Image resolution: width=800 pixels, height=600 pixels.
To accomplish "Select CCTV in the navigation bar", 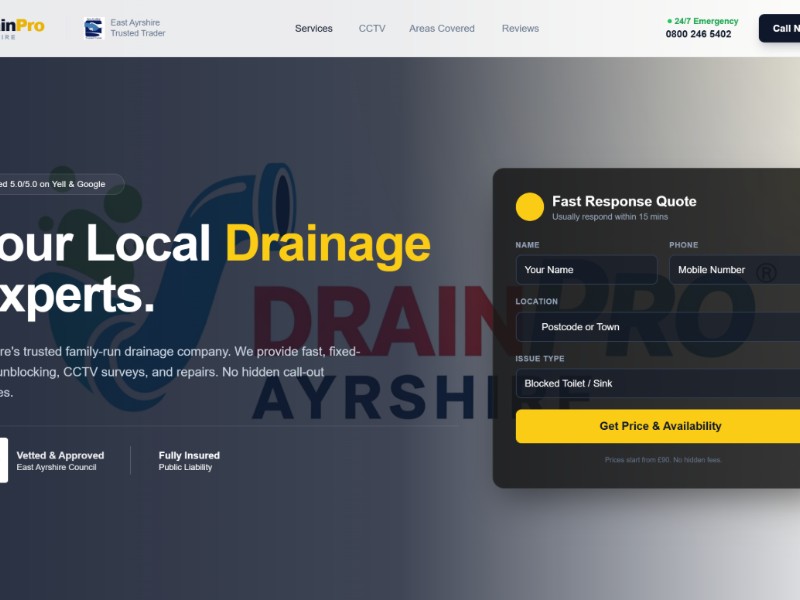I will click(x=372, y=28).
